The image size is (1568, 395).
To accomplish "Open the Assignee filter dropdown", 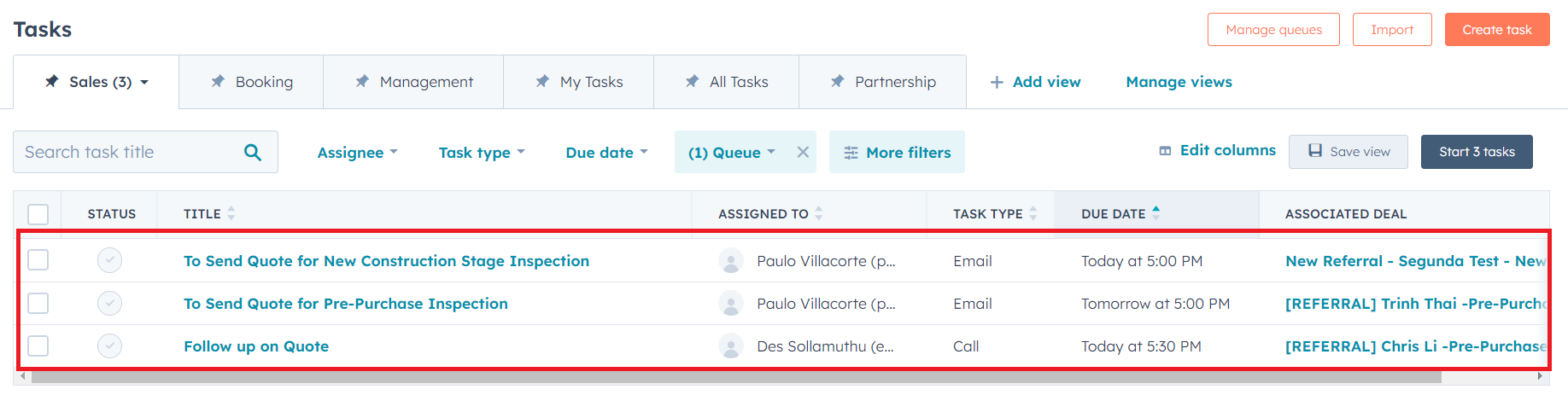I will [357, 152].
